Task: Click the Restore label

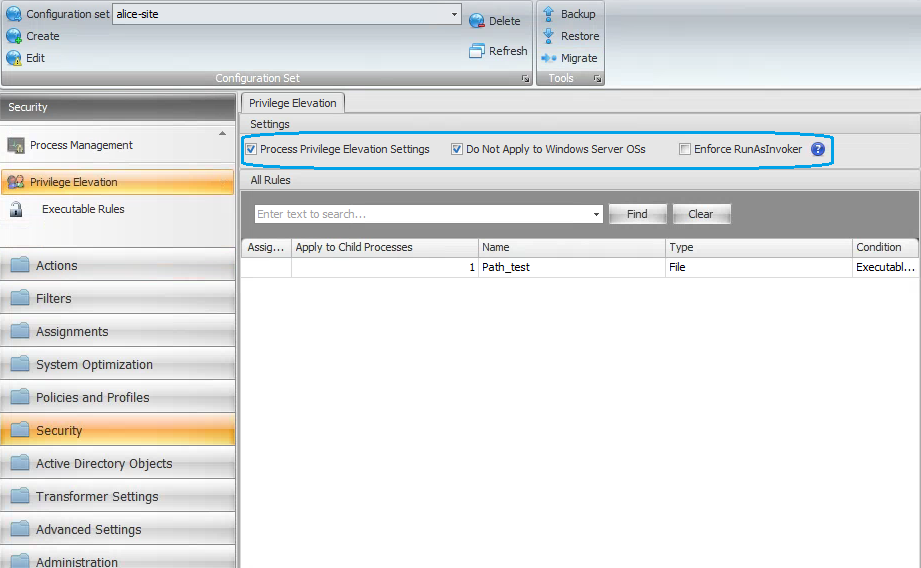Action: point(580,36)
